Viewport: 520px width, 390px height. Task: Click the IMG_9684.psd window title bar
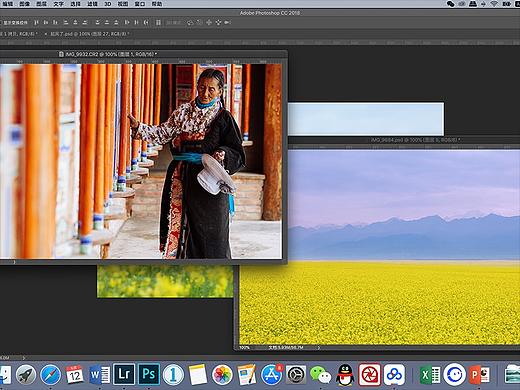(x=404, y=140)
